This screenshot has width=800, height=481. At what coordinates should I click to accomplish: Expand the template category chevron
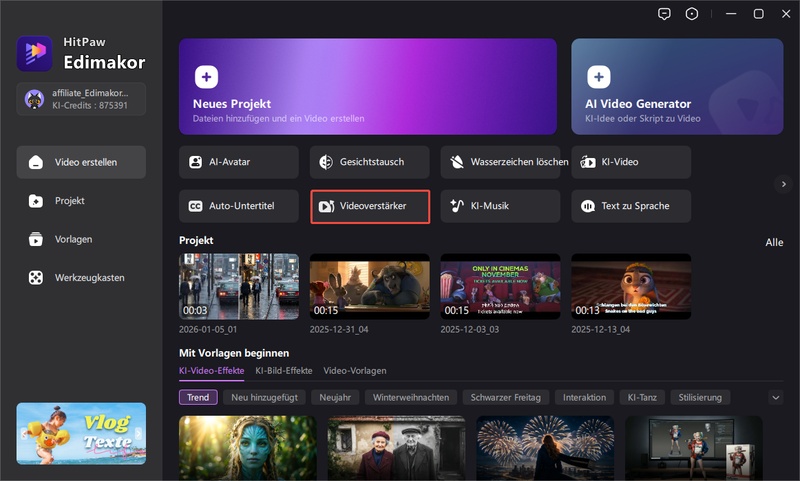point(776,397)
